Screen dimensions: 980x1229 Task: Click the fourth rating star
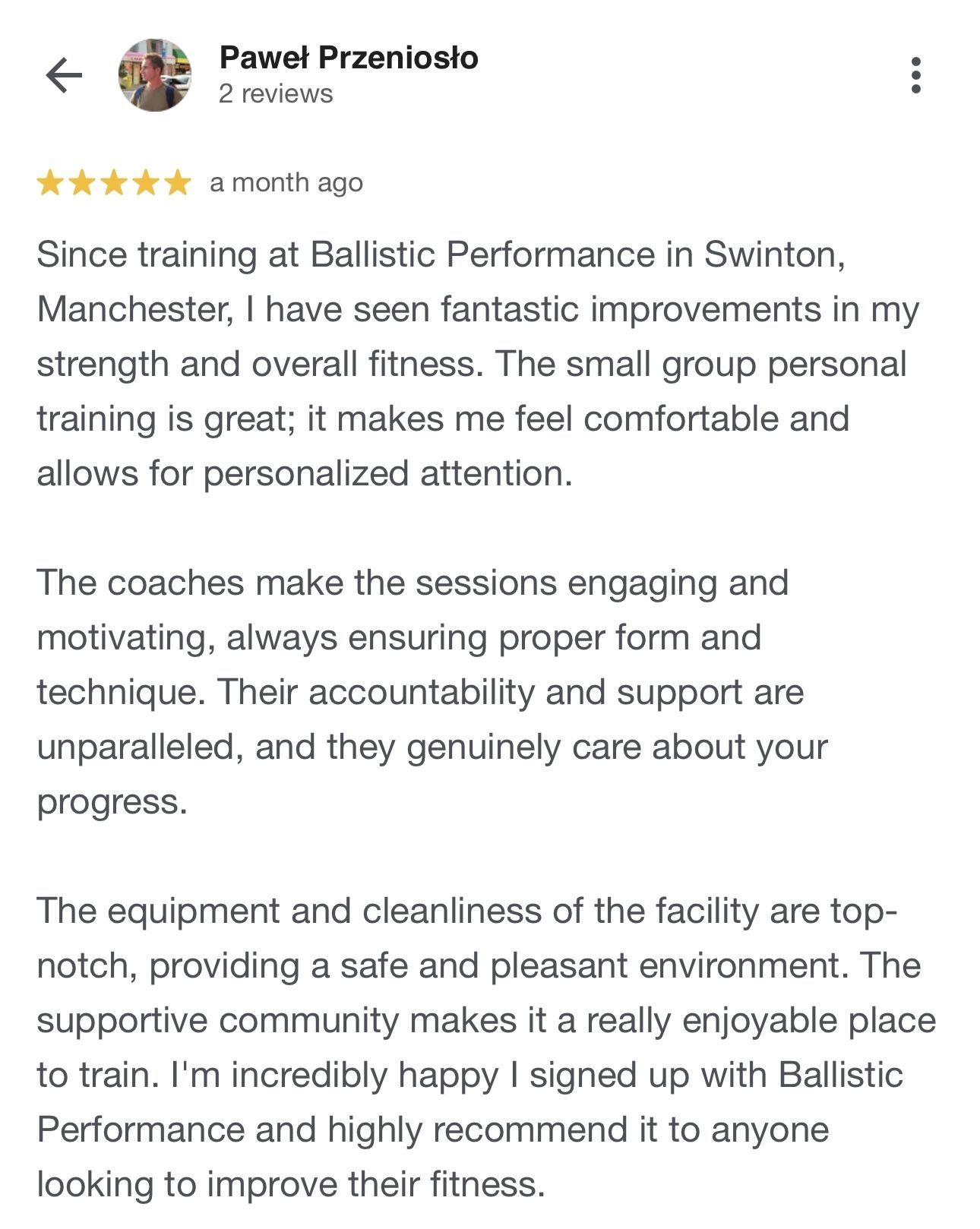click(x=146, y=183)
